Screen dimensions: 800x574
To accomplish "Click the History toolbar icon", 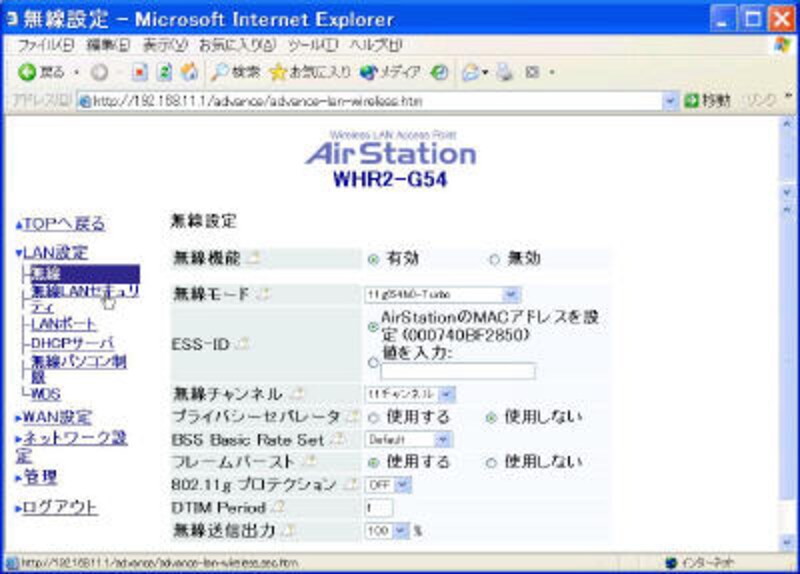I will click(x=439, y=72).
